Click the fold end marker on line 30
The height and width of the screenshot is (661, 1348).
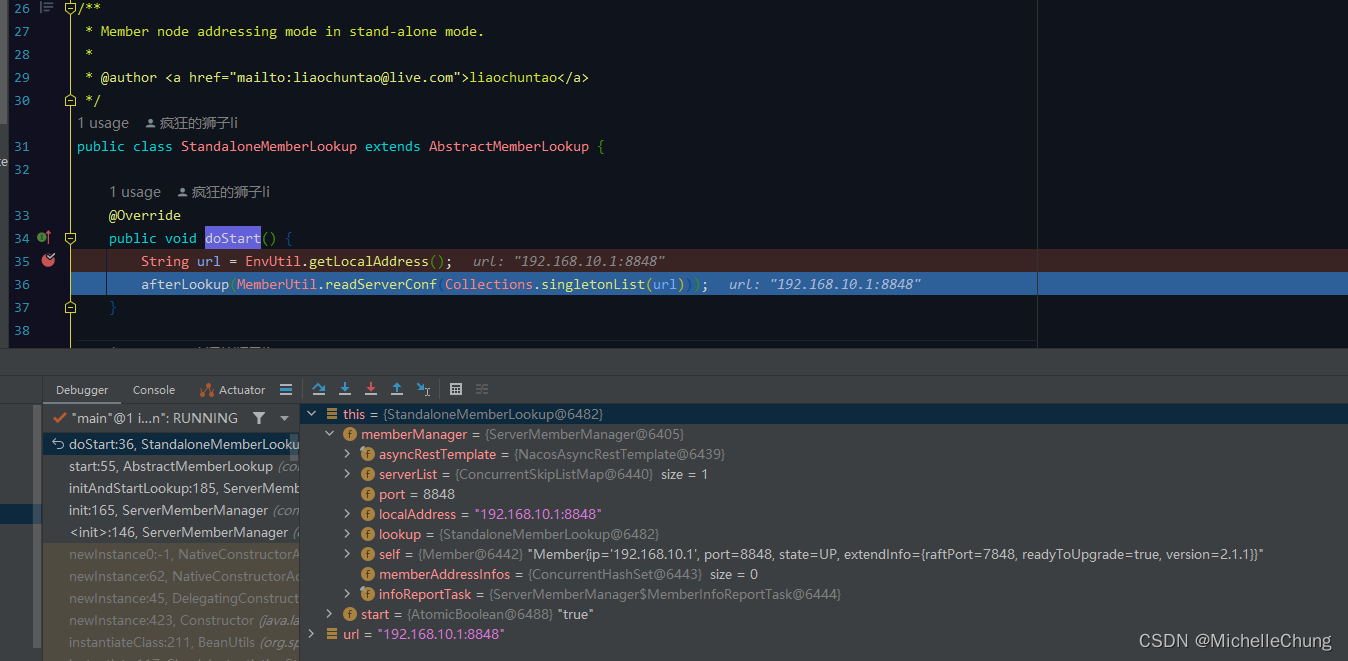(70, 100)
